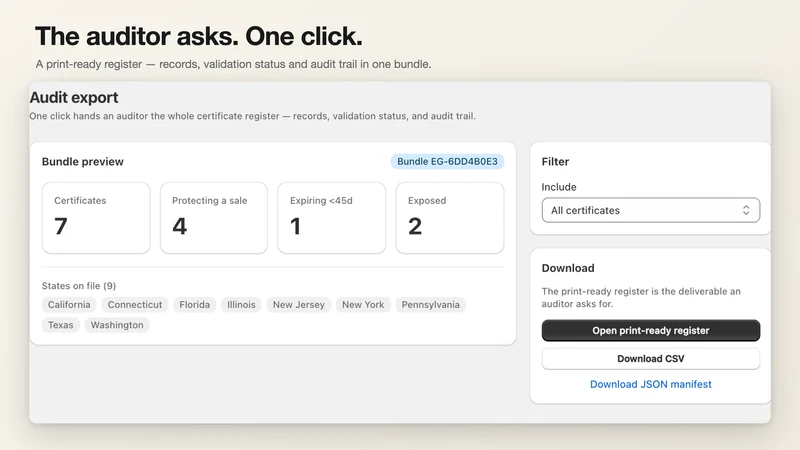The height and width of the screenshot is (450, 800).
Task: Click the dropdown chevron arrows icon
Action: point(746,210)
